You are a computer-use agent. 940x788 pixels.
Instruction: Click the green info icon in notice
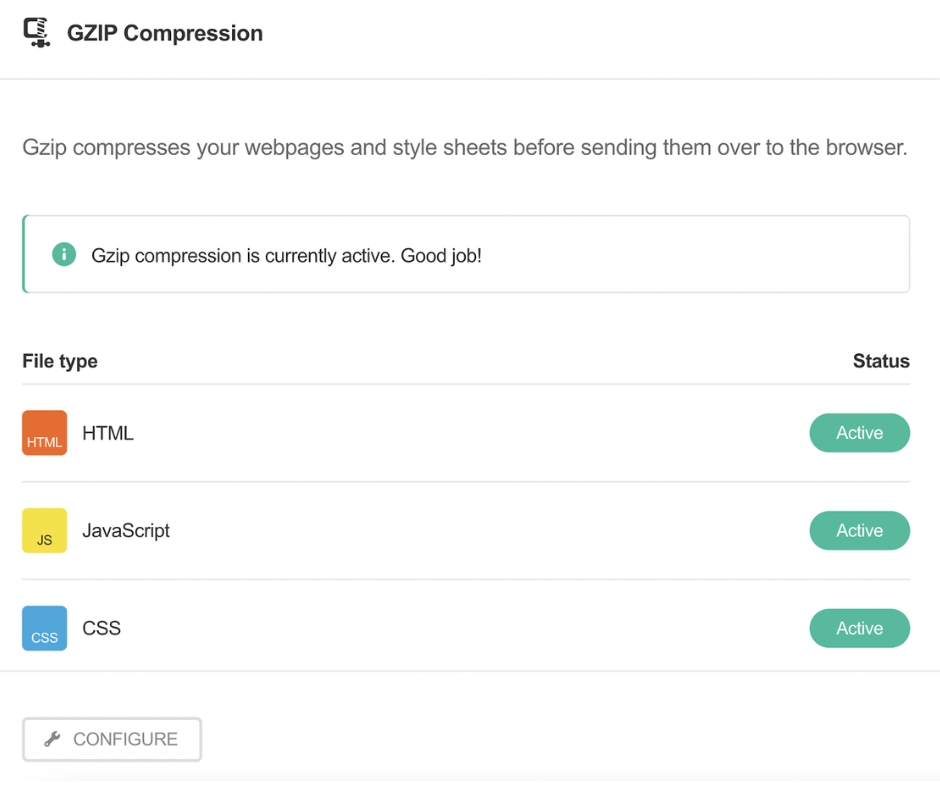click(64, 254)
